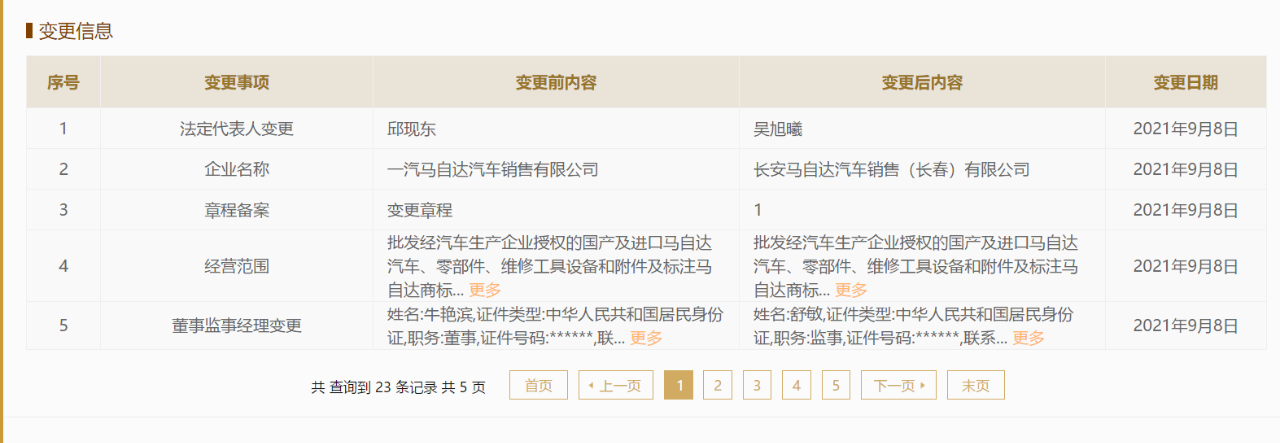Click 序号 5 cell in 董事监事经理变更 row
Image resolution: width=1280 pixels, height=443 pixels.
pyautogui.click(x=63, y=326)
